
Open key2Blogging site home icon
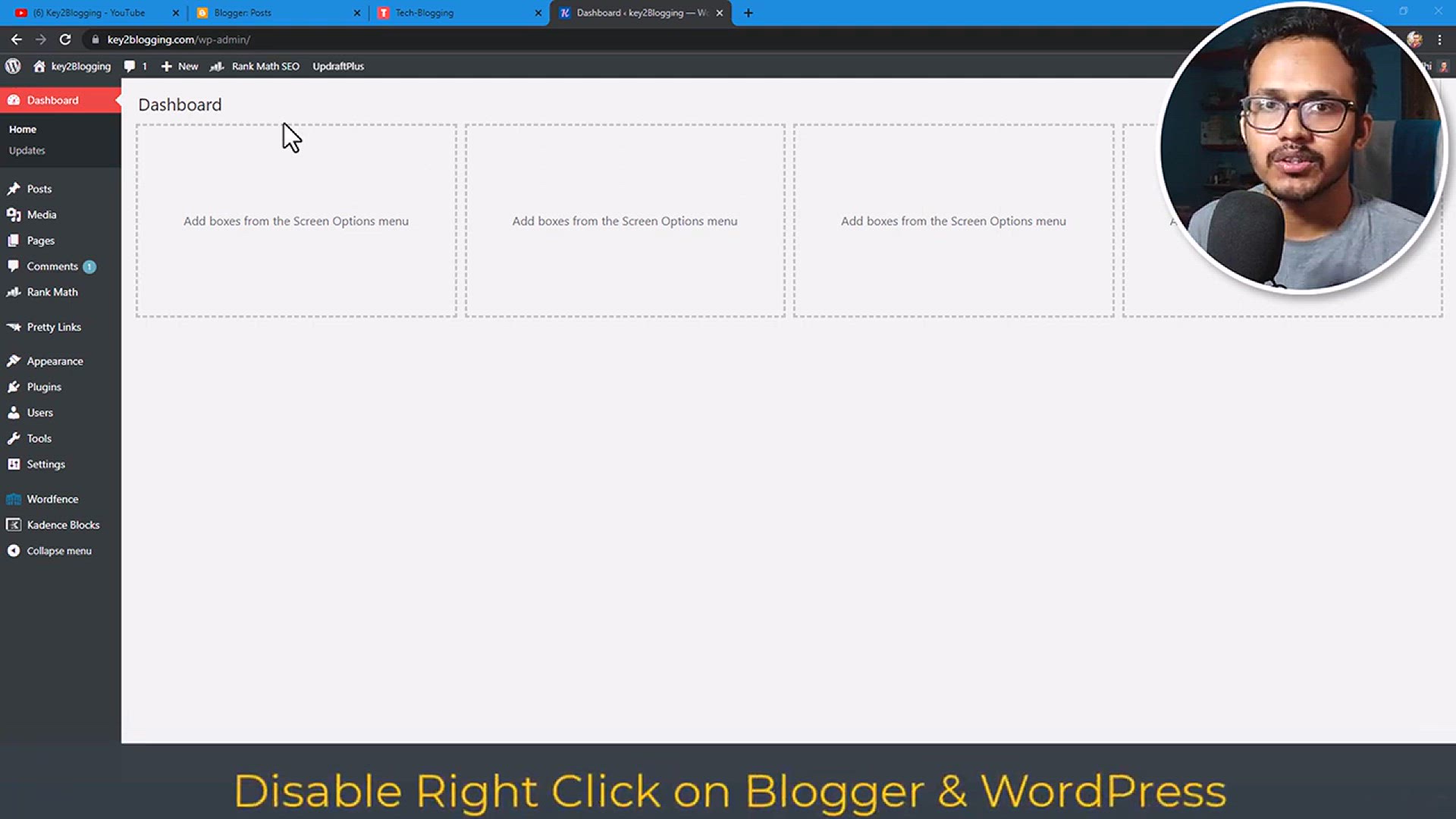pos(39,66)
